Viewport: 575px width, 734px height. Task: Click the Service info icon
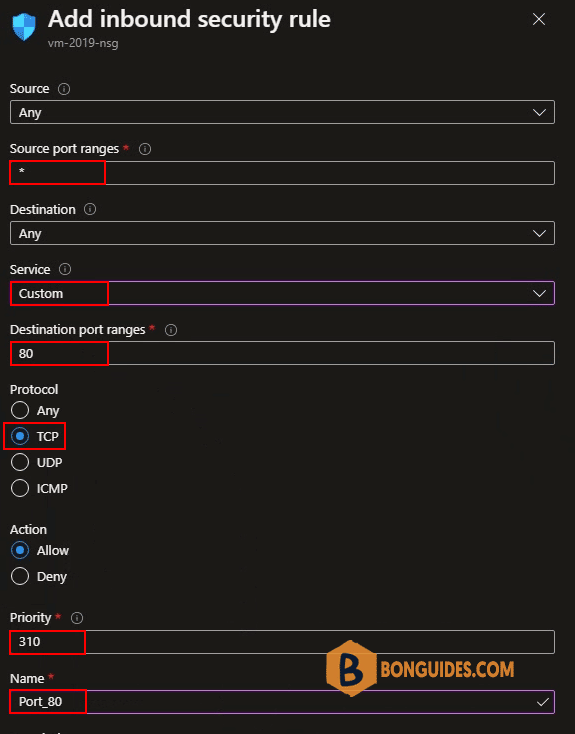coord(65,269)
